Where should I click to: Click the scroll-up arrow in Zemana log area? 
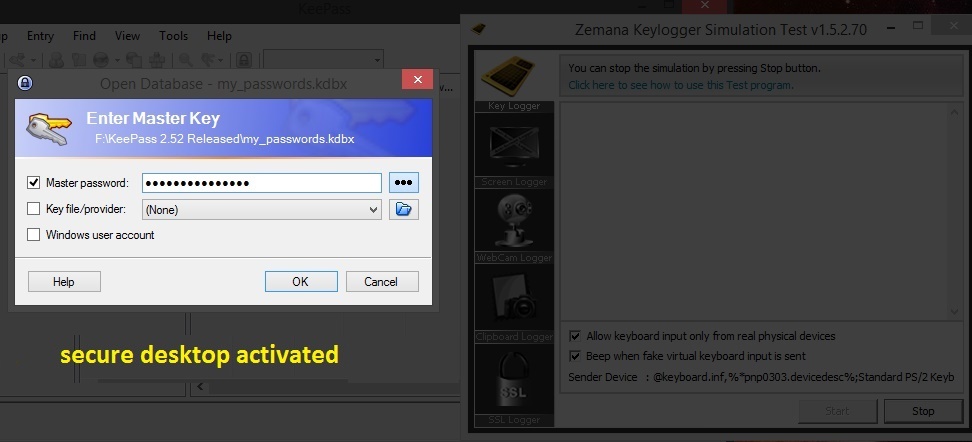click(955, 112)
